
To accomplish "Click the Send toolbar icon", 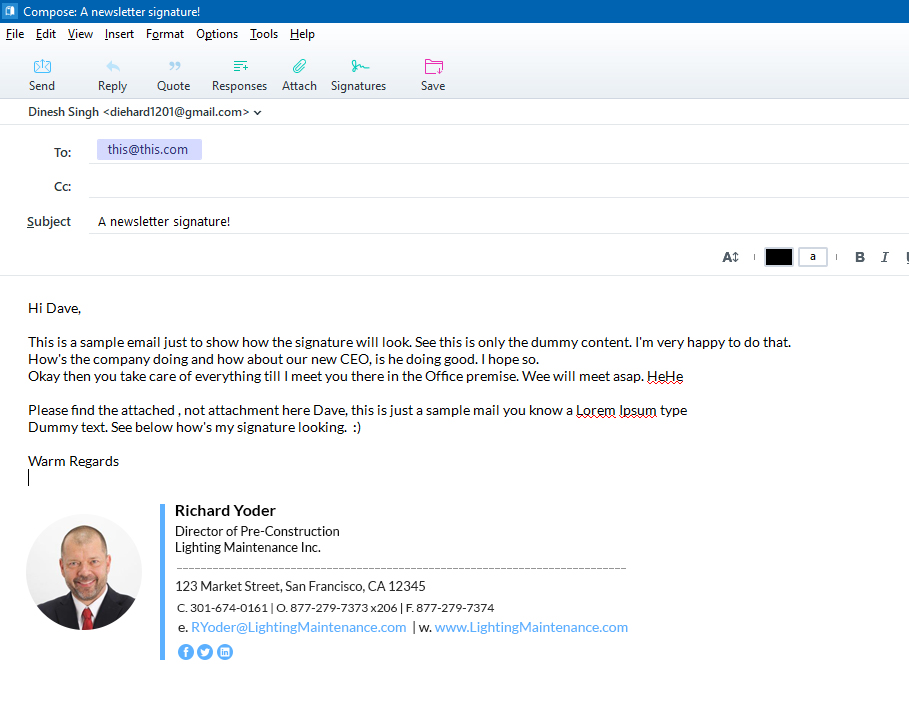I will [42, 67].
